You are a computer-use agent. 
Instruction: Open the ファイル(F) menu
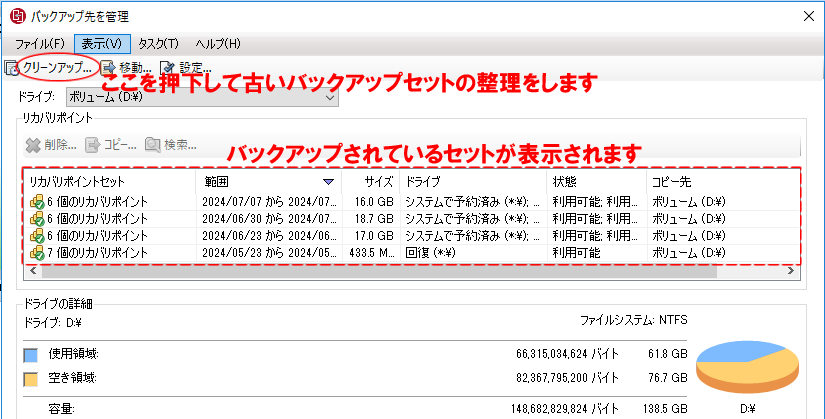tap(40, 44)
